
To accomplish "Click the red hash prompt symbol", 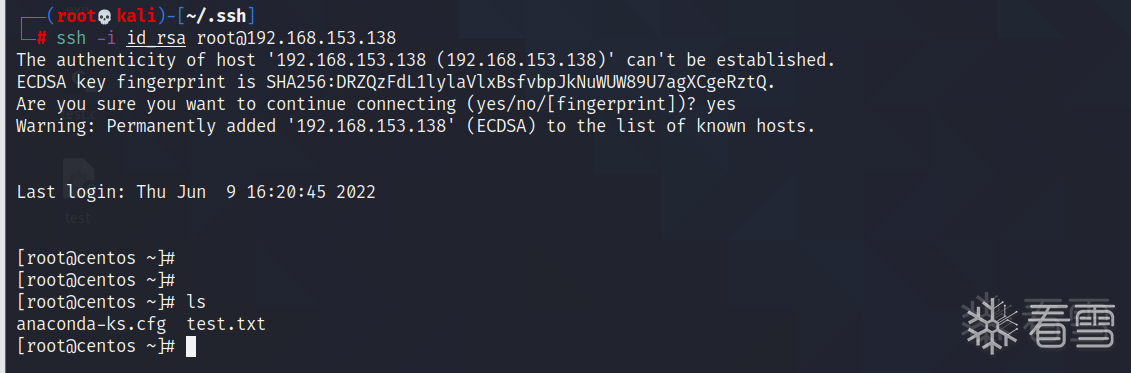I will 42,38.
